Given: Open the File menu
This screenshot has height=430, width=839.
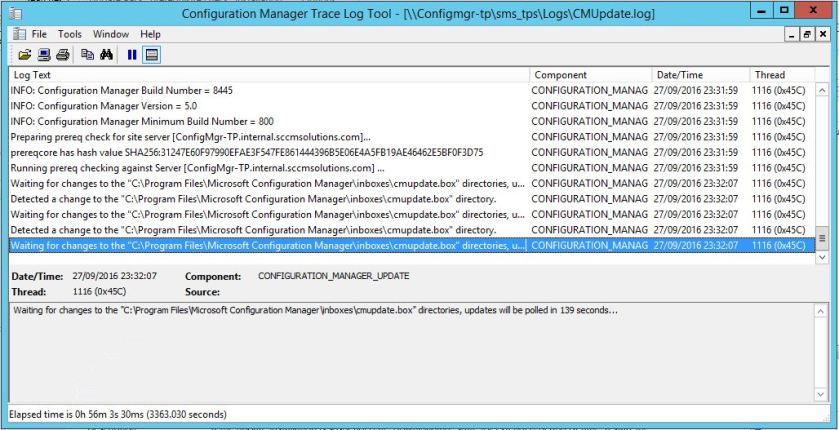Looking at the screenshot, I should [39, 34].
